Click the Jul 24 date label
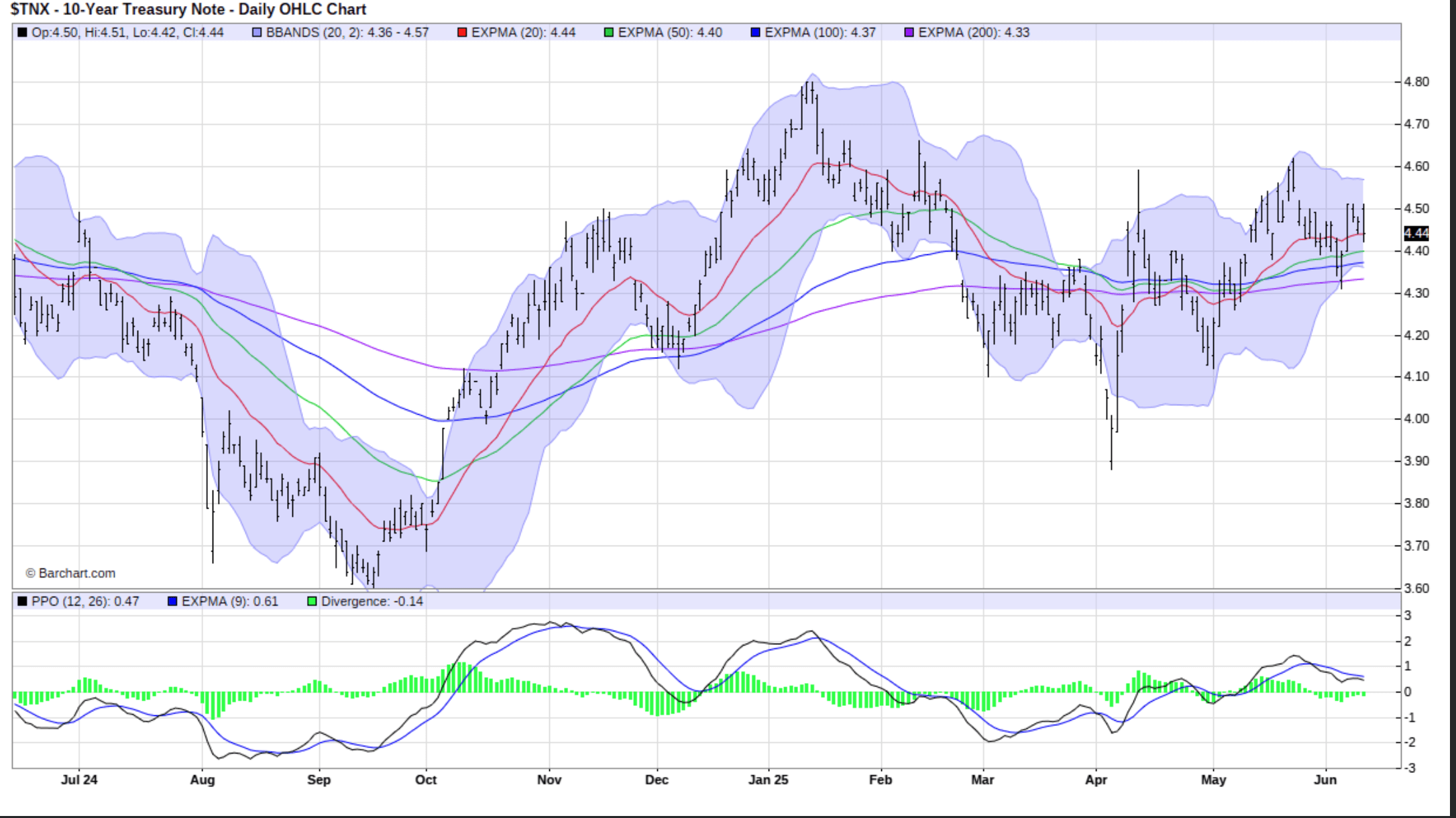 pyautogui.click(x=79, y=780)
